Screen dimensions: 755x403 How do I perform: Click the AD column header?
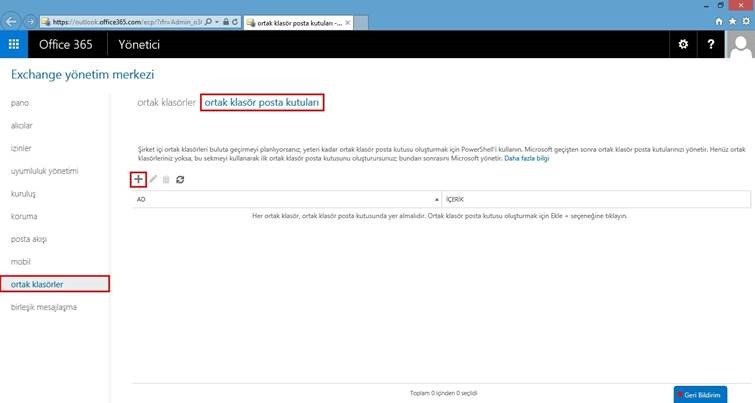[x=286, y=199]
